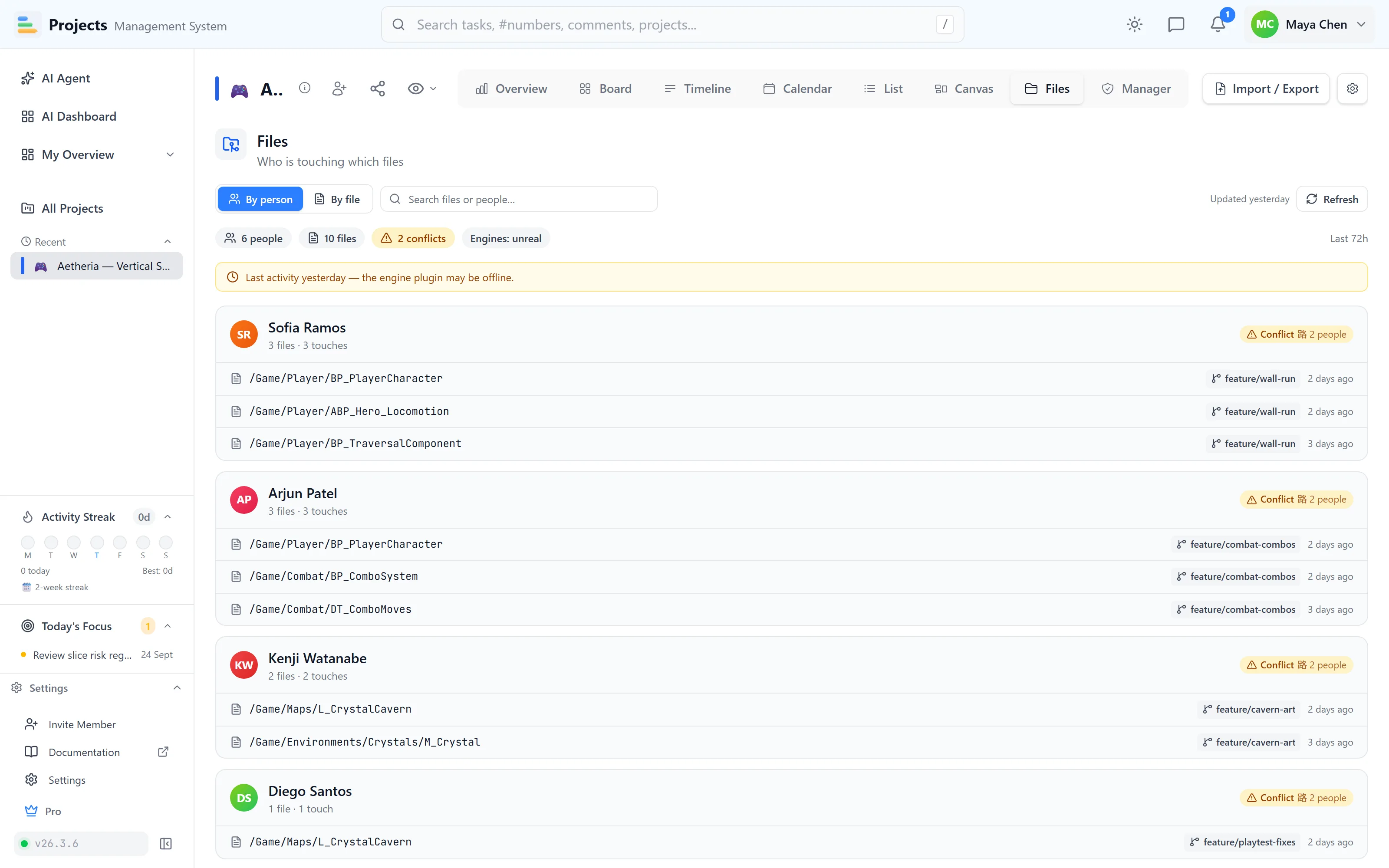Screen dimensions: 1389x868
Task: Open the Manager tab
Action: tap(1136, 89)
